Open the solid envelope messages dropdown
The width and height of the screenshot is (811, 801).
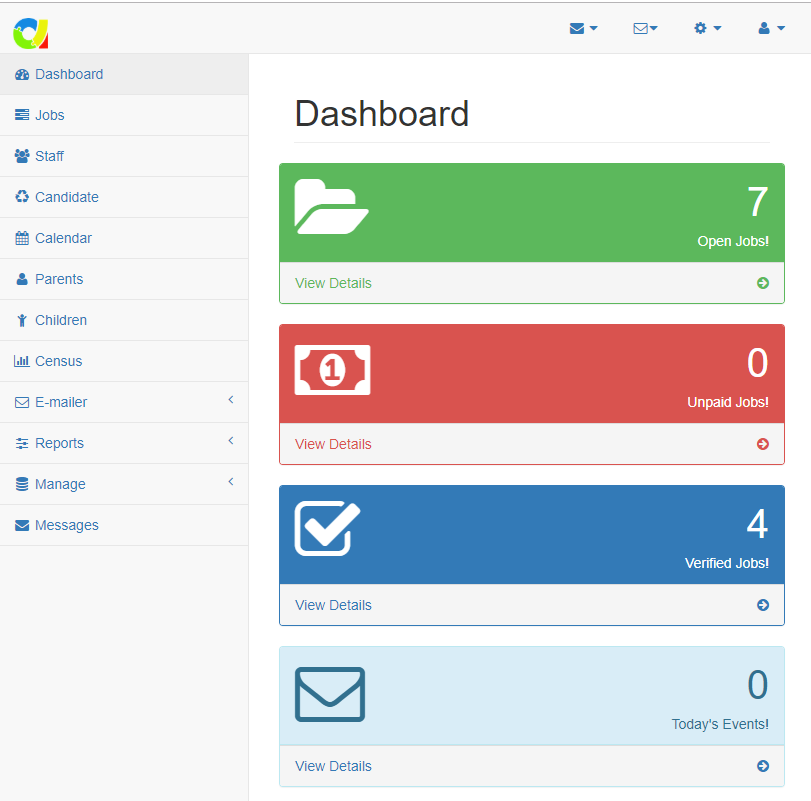click(583, 28)
